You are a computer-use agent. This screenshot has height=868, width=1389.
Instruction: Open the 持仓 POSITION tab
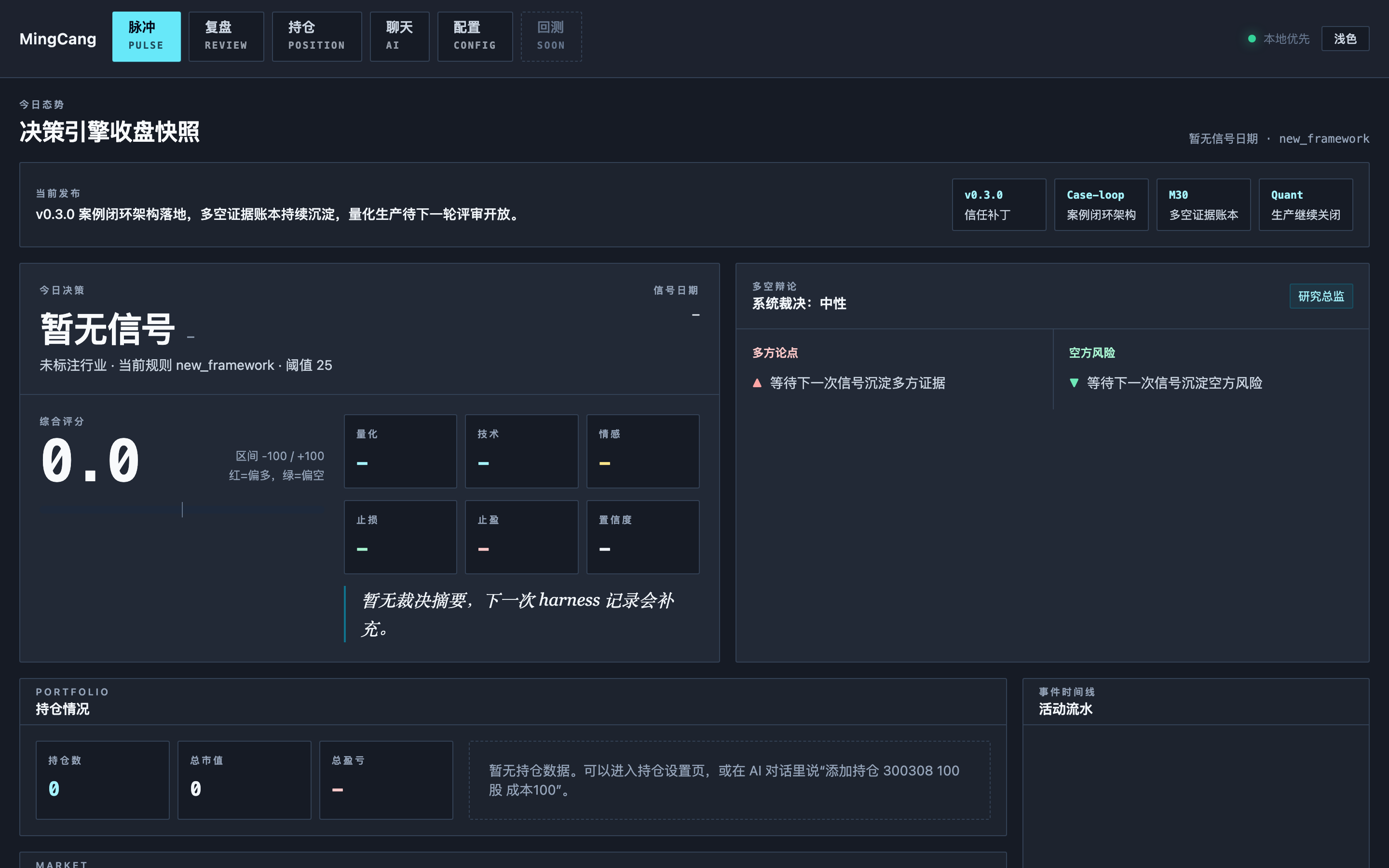[x=317, y=36]
